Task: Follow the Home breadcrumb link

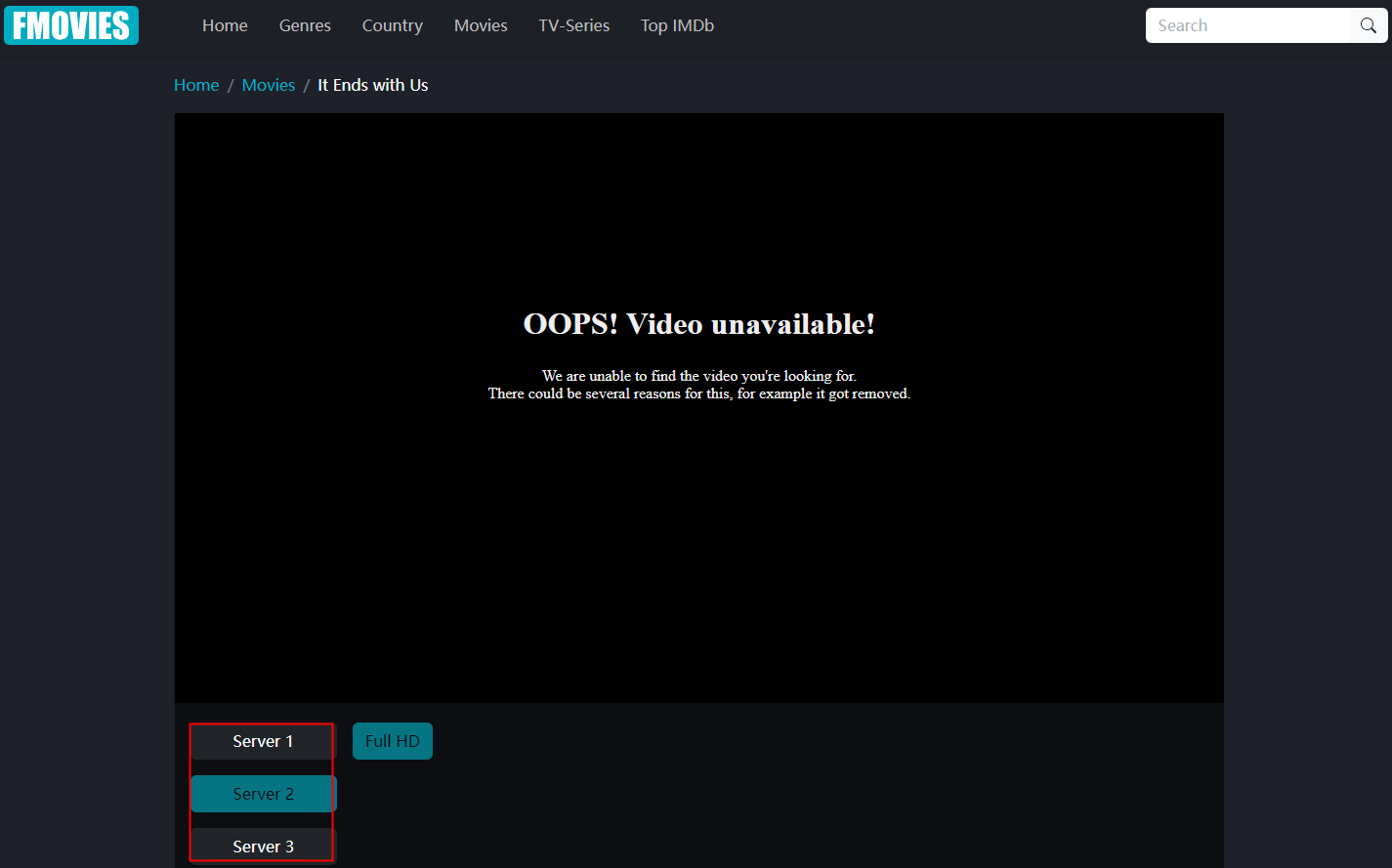Action: pos(196,85)
